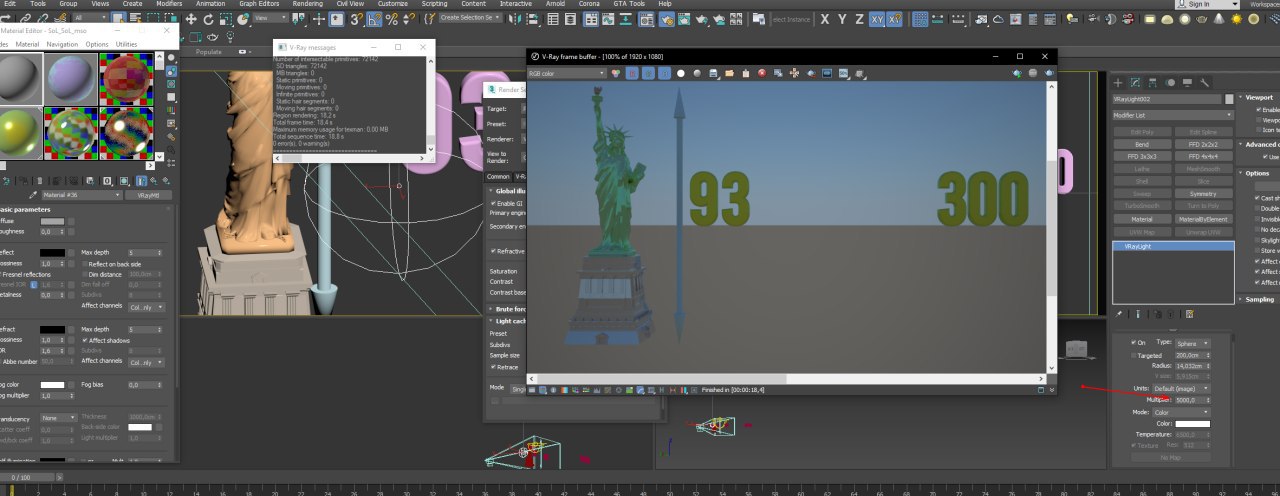Click the light Color white swatch
The image size is (1280, 496).
1192,424
